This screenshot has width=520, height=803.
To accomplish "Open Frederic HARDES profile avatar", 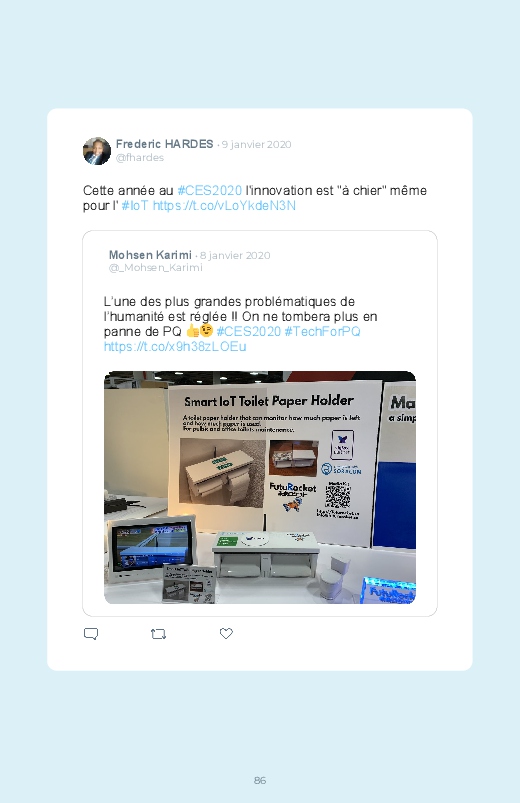I will (x=97, y=151).
